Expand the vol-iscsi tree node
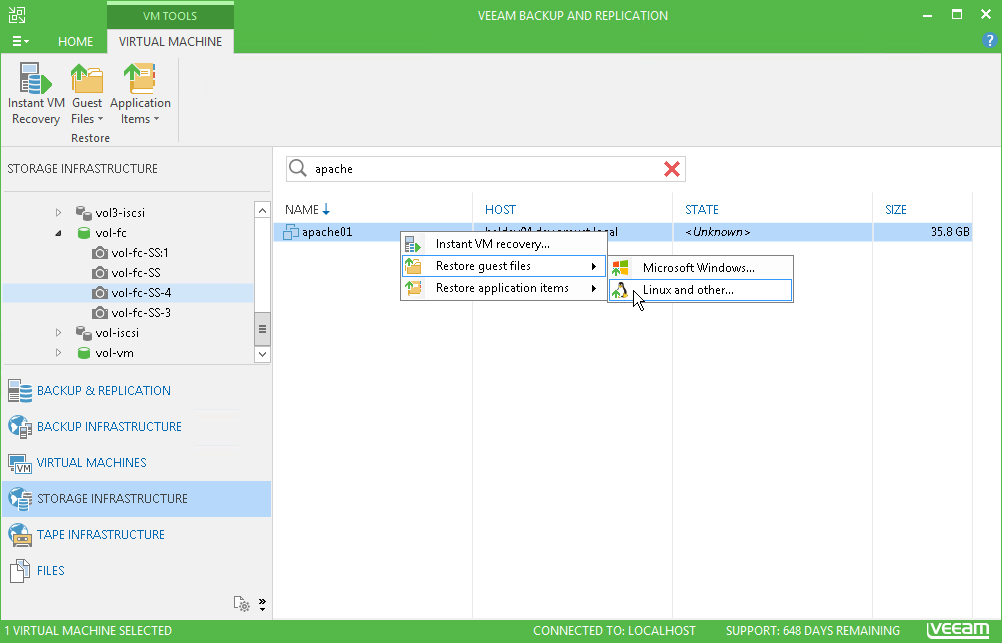Viewport: 1002px width, 643px height. tap(58, 332)
